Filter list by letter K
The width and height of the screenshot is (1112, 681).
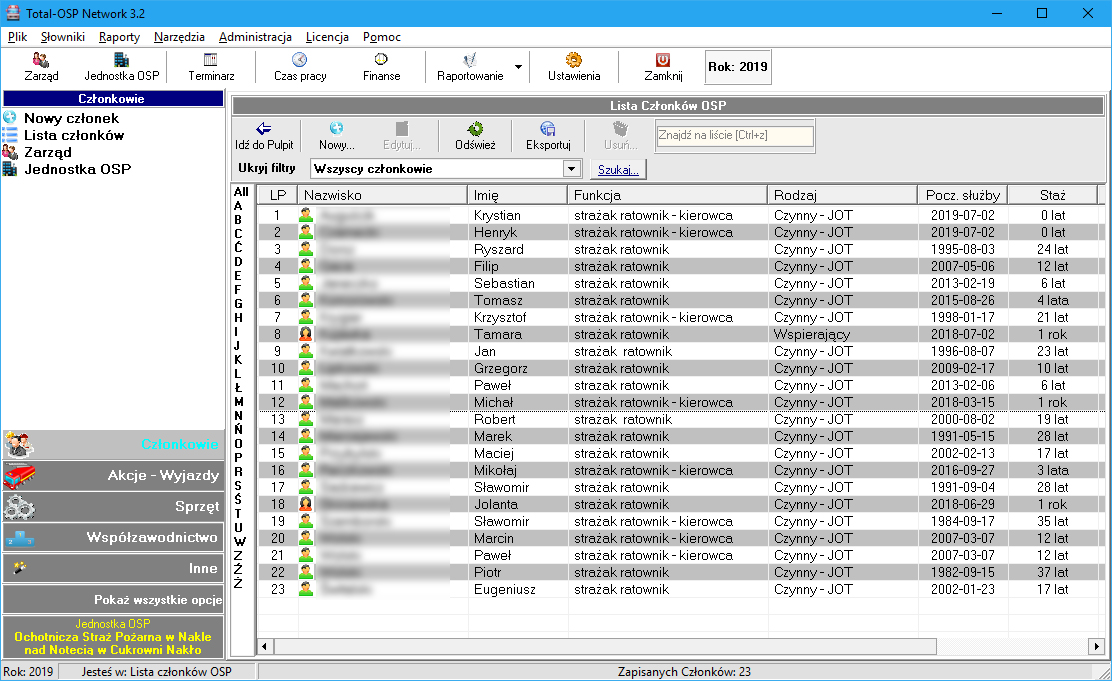point(238,360)
